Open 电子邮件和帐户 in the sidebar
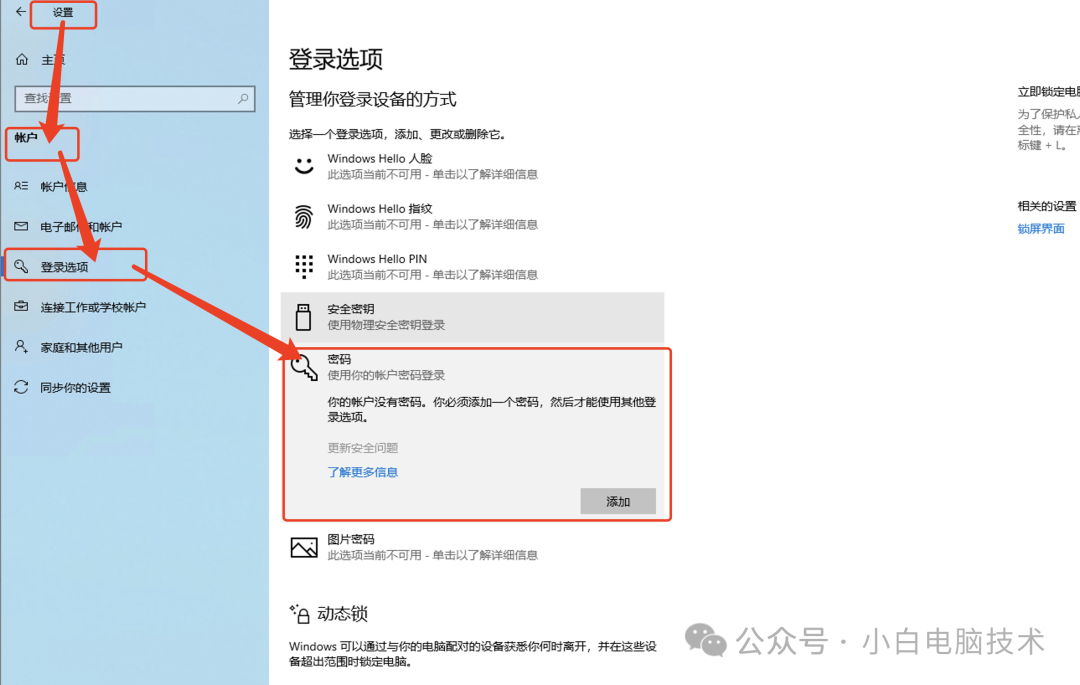Image resolution: width=1080 pixels, height=685 pixels. [x=81, y=226]
